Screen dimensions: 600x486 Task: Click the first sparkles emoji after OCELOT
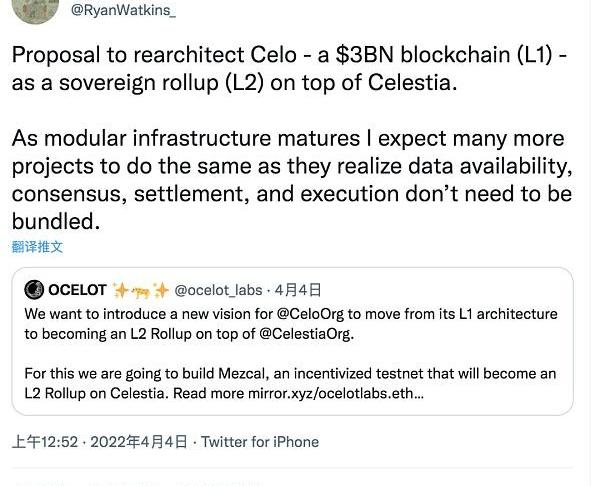(x=121, y=291)
